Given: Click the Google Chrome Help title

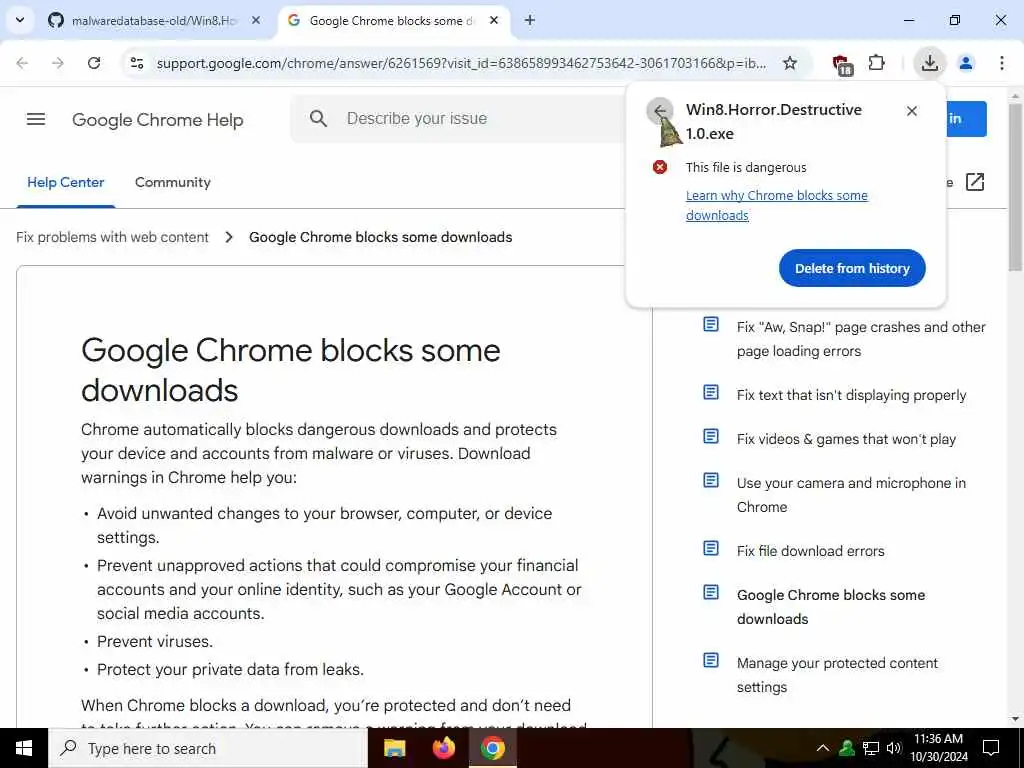Looking at the screenshot, I should click(157, 120).
